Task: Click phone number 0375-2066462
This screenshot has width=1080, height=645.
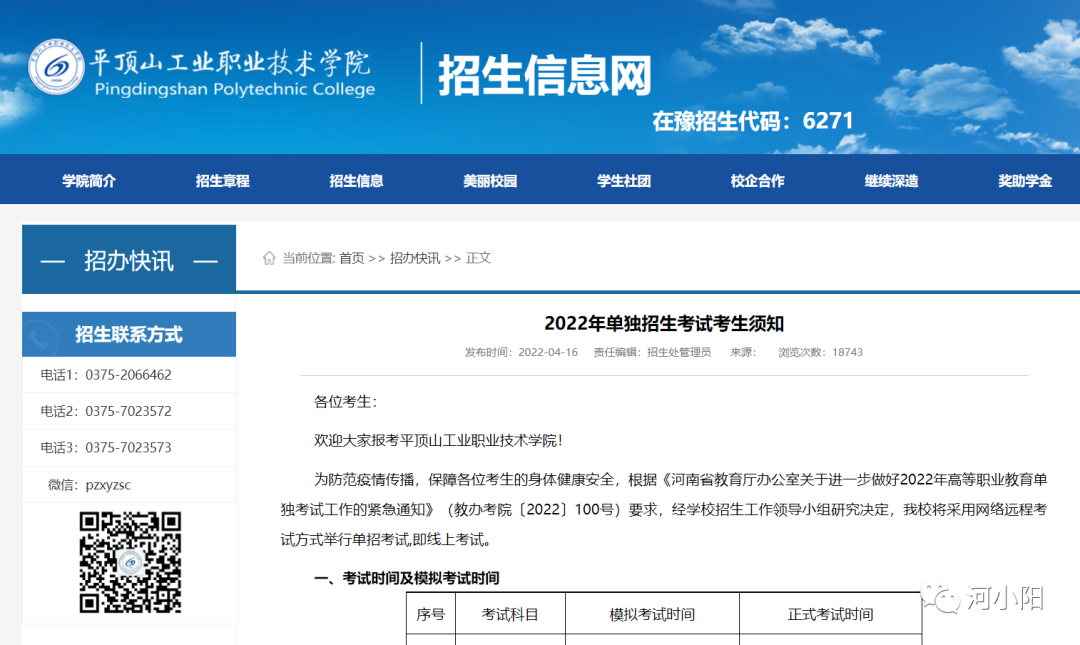Action: [128, 376]
